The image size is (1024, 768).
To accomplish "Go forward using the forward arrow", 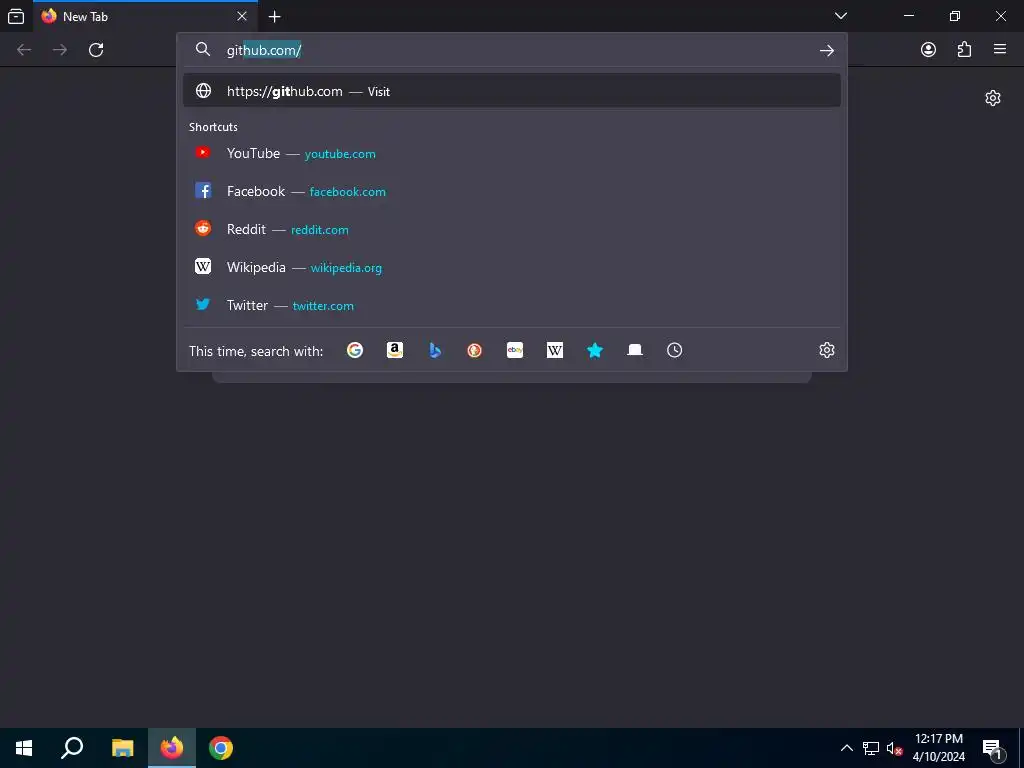I will pos(60,50).
